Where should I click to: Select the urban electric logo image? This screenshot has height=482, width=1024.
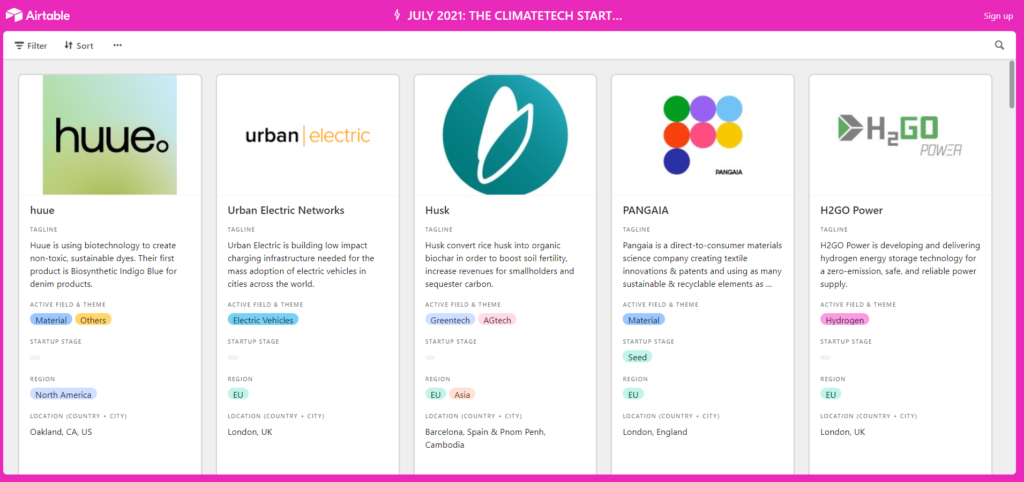308,136
